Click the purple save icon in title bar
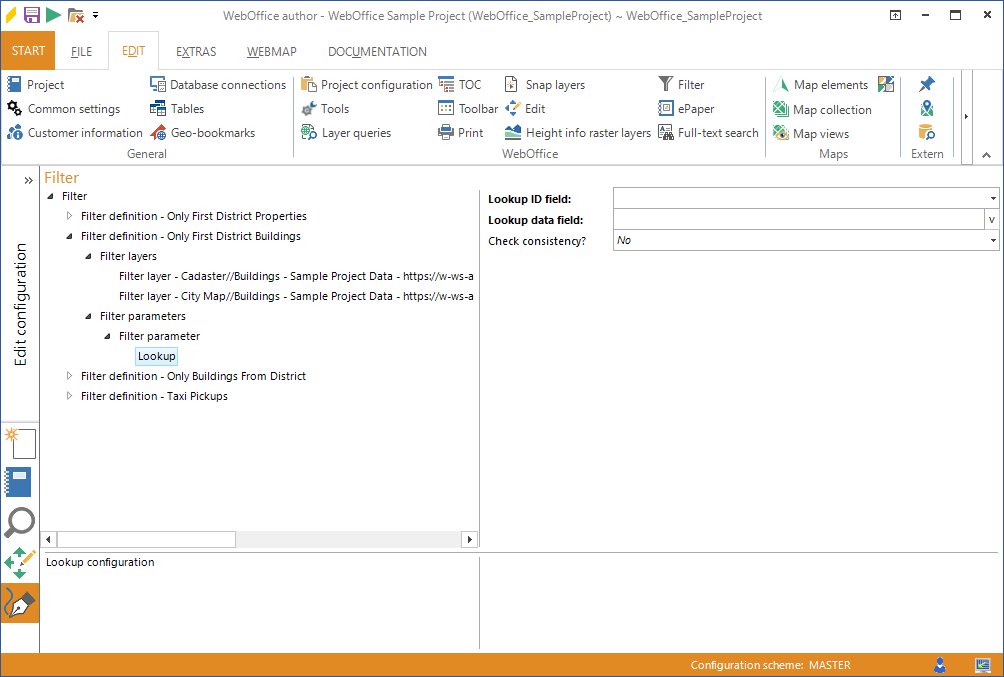 32,15
